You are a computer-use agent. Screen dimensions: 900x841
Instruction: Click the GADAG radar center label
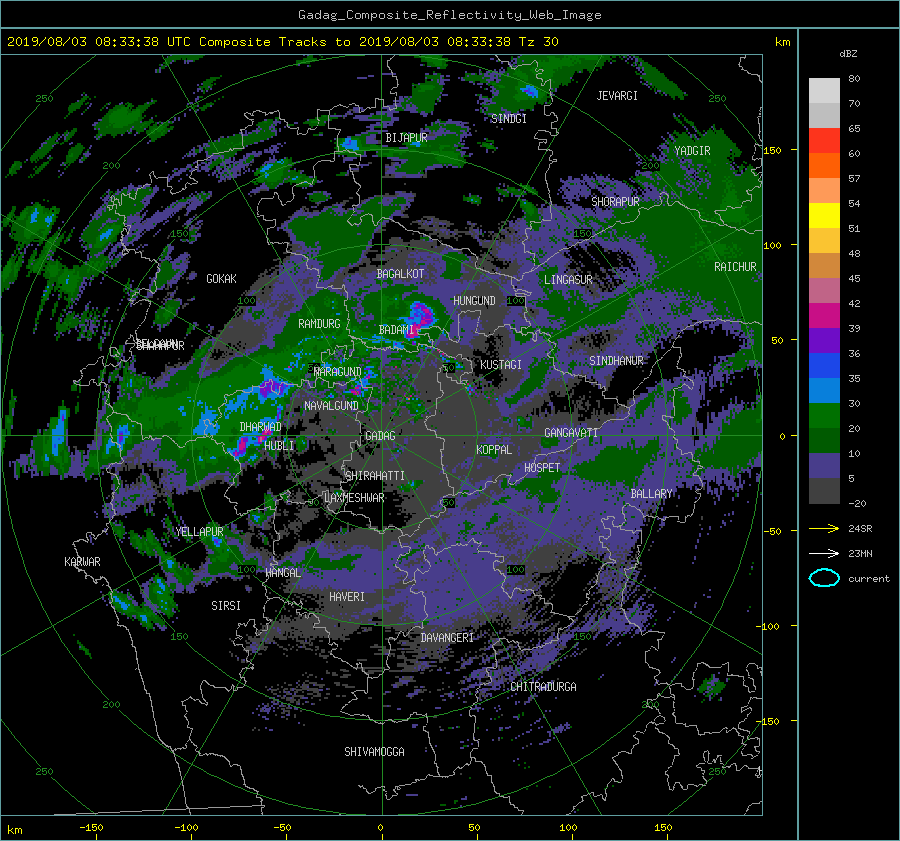(x=380, y=436)
